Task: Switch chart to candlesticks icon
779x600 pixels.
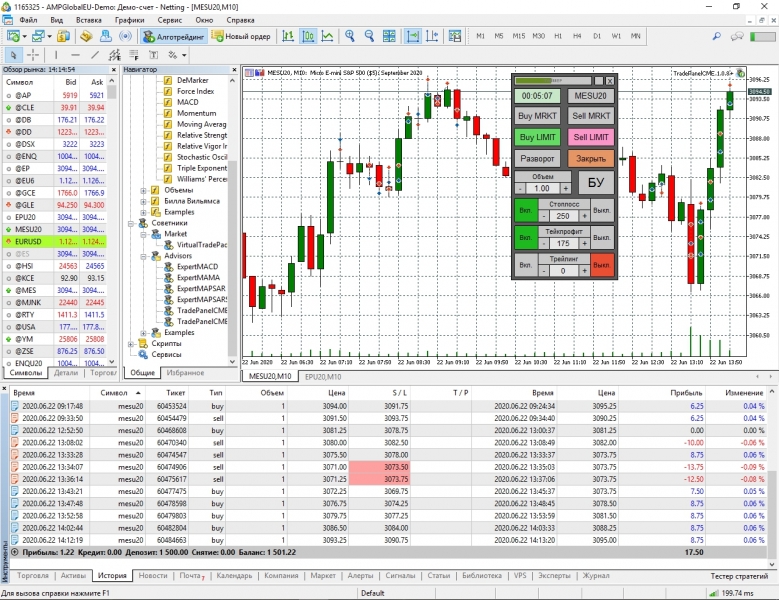Action: [x=308, y=36]
